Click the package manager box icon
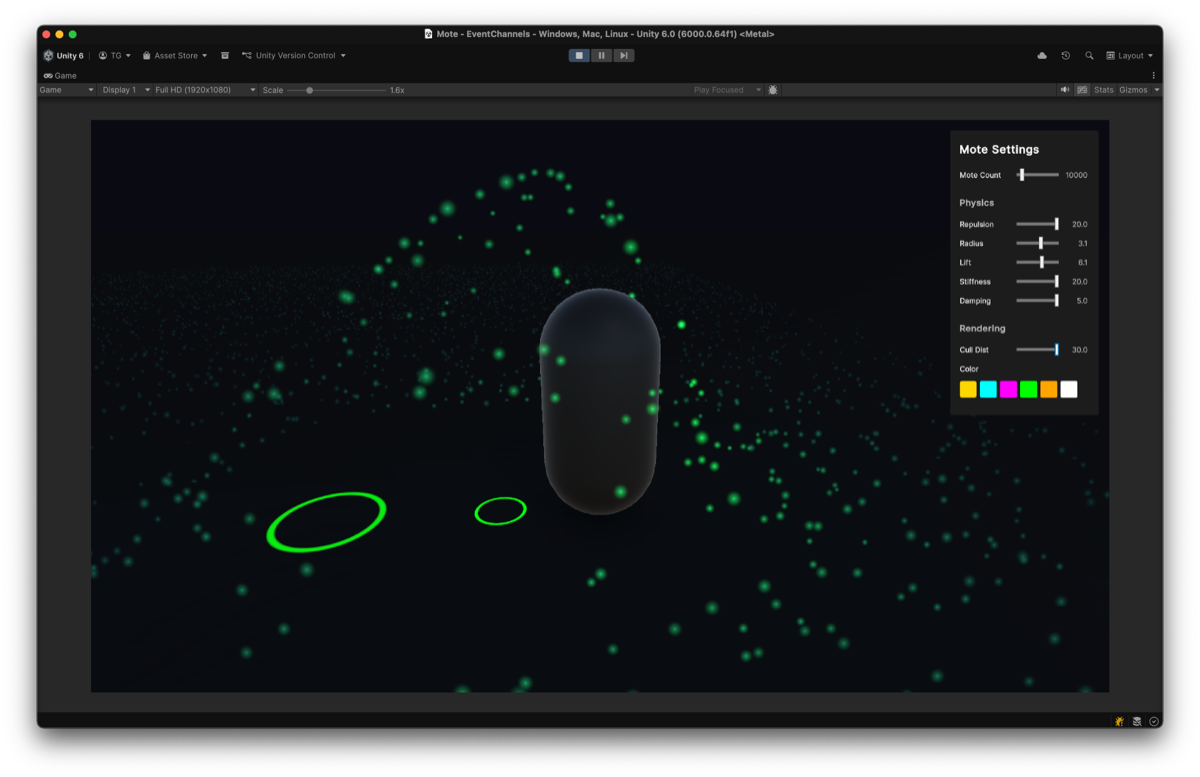The image size is (1200, 777). pos(225,56)
